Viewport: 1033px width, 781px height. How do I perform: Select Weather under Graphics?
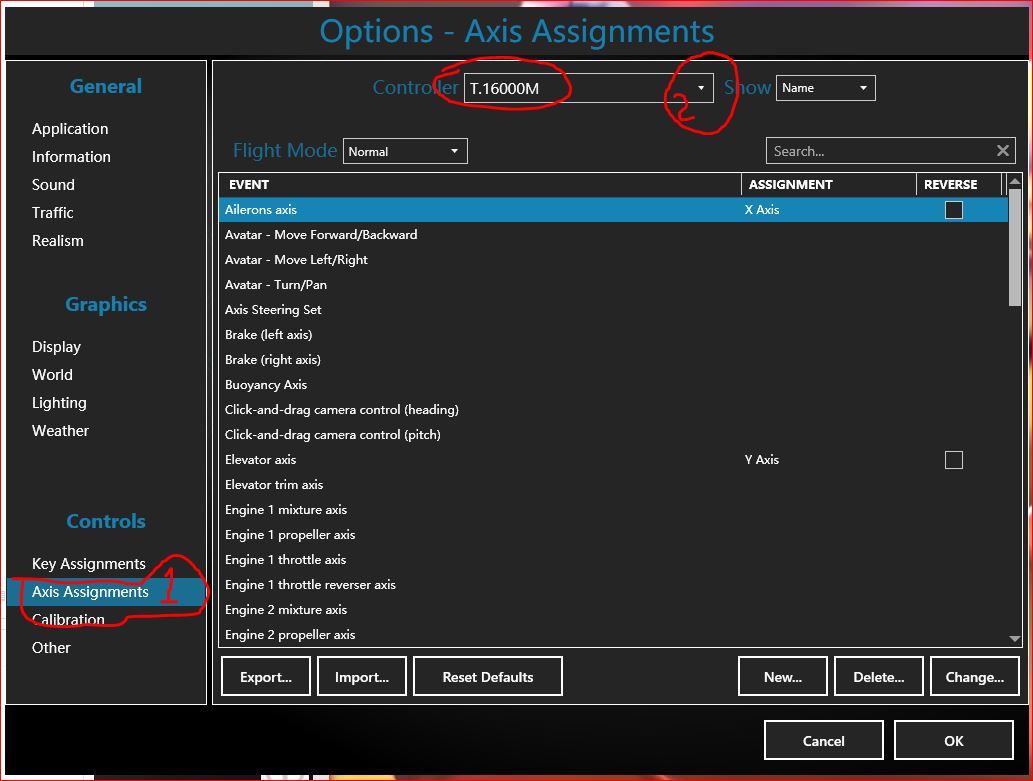pos(60,431)
